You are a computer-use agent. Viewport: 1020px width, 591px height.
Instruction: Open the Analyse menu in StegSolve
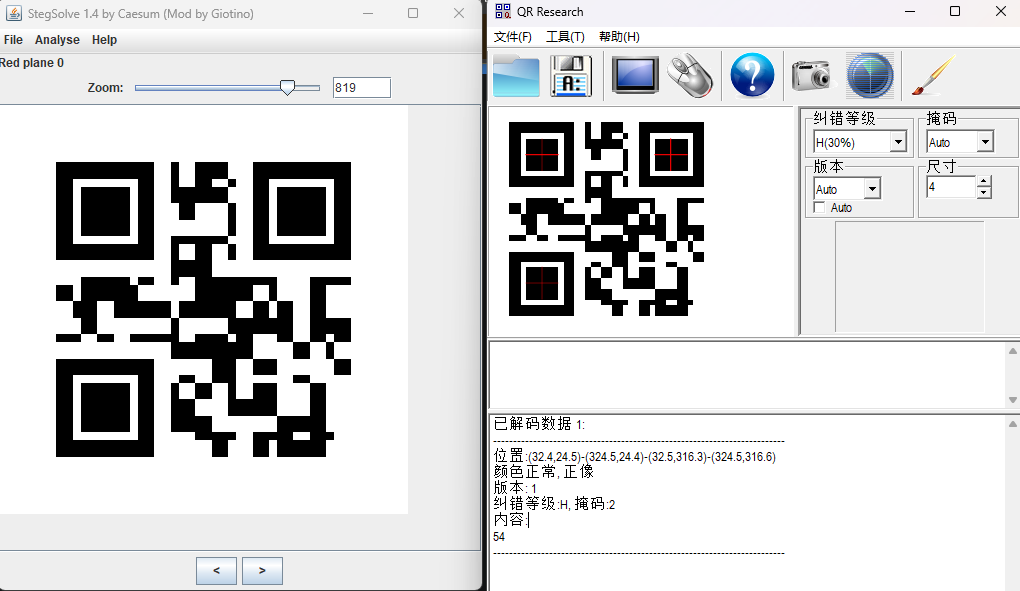click(57, 39)
